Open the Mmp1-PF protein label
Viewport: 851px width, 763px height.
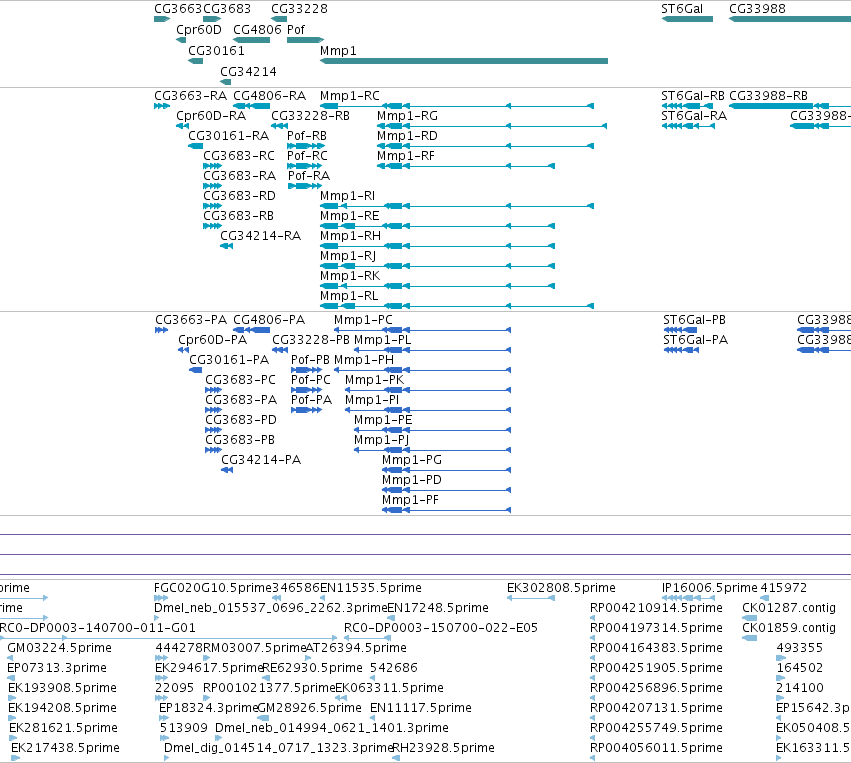(410, 500)
